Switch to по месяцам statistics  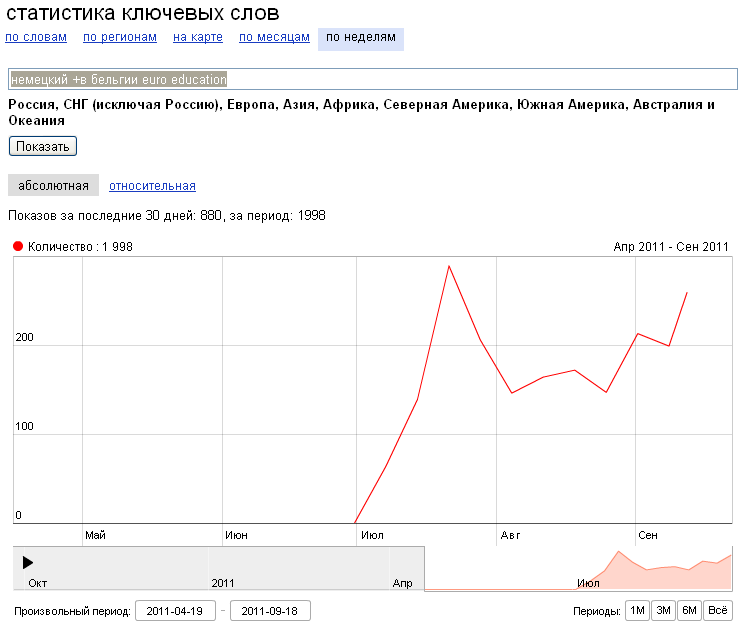tap(274, 38)
